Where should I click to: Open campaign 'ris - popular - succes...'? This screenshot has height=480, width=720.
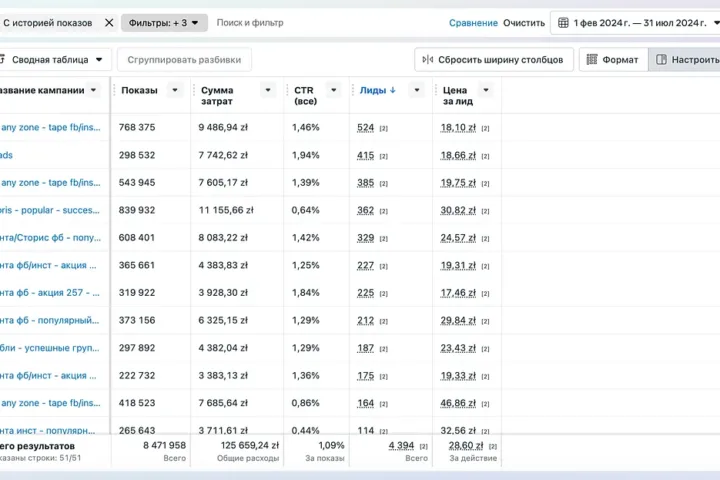[x=50, y=210]
